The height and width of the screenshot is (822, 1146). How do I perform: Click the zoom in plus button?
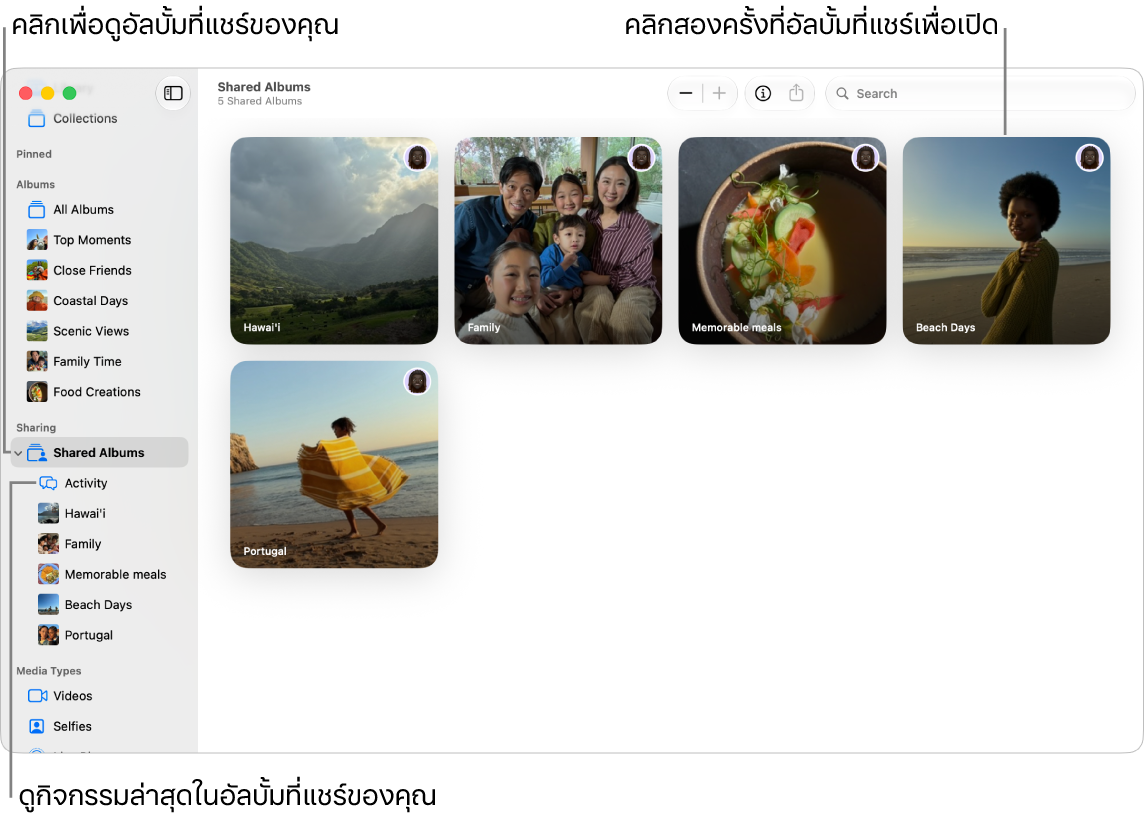tap(719, 94)
